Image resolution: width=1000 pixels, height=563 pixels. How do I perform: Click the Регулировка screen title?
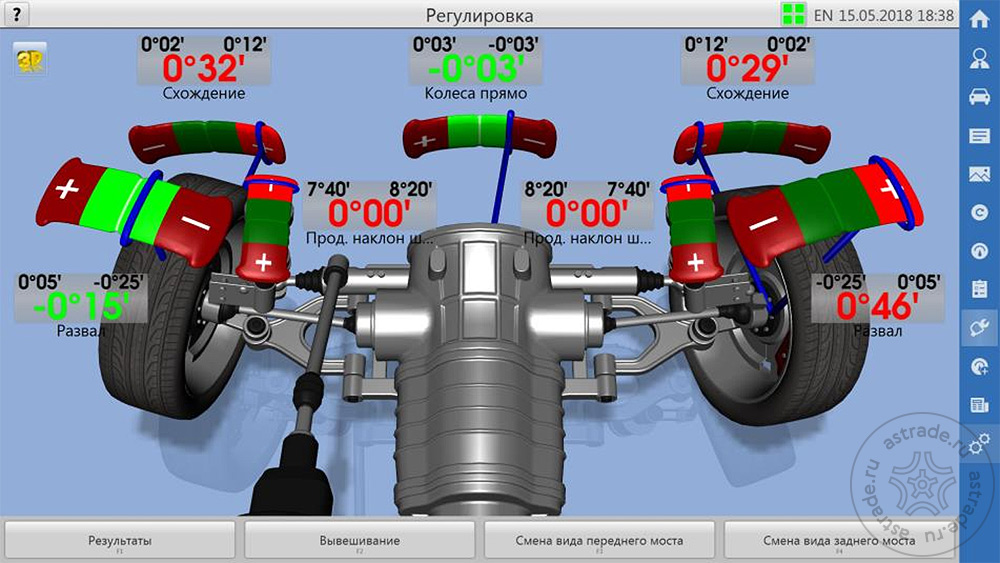coord(480,15)
